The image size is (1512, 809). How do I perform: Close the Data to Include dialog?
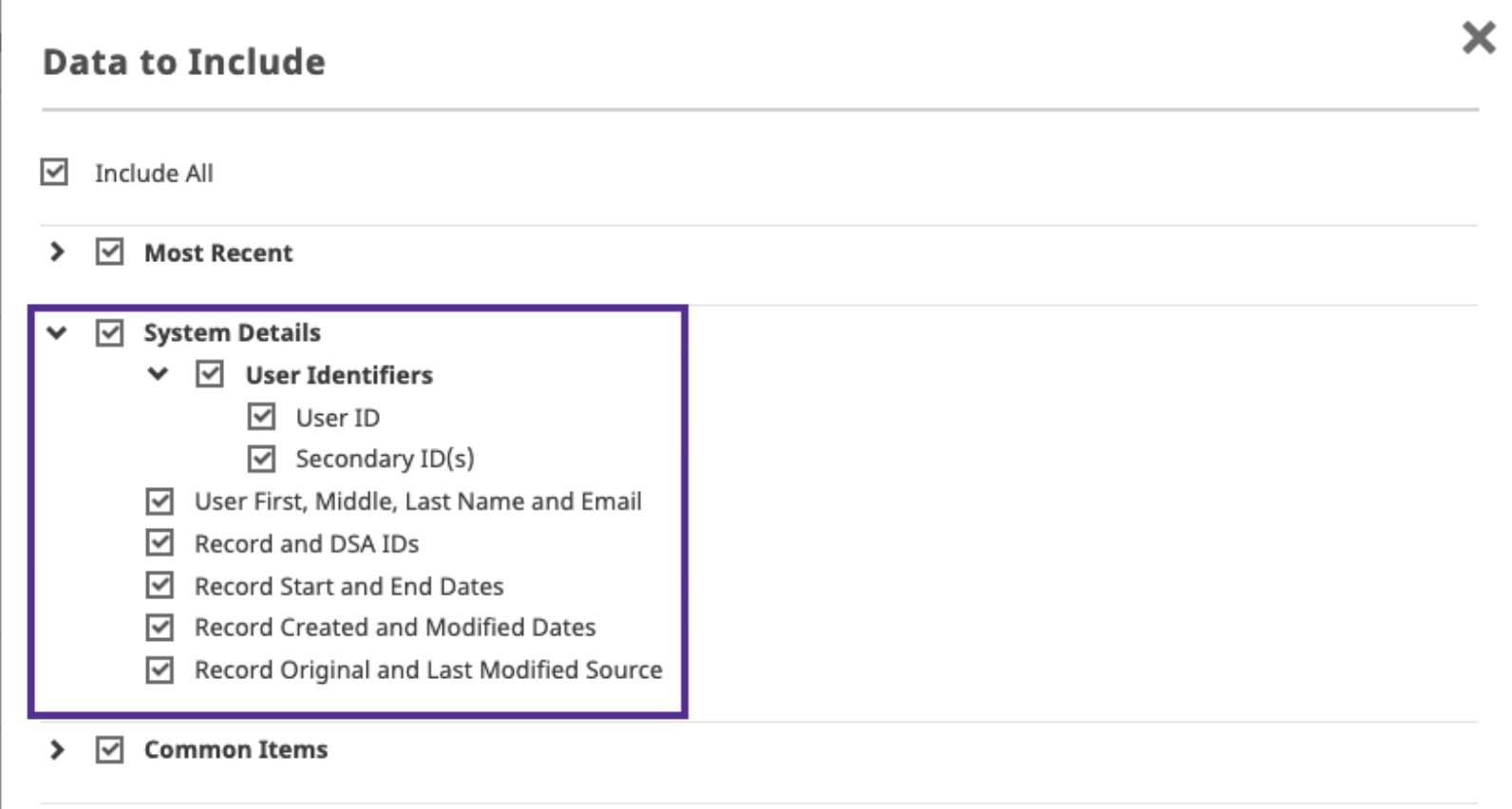click(1478, 38)
